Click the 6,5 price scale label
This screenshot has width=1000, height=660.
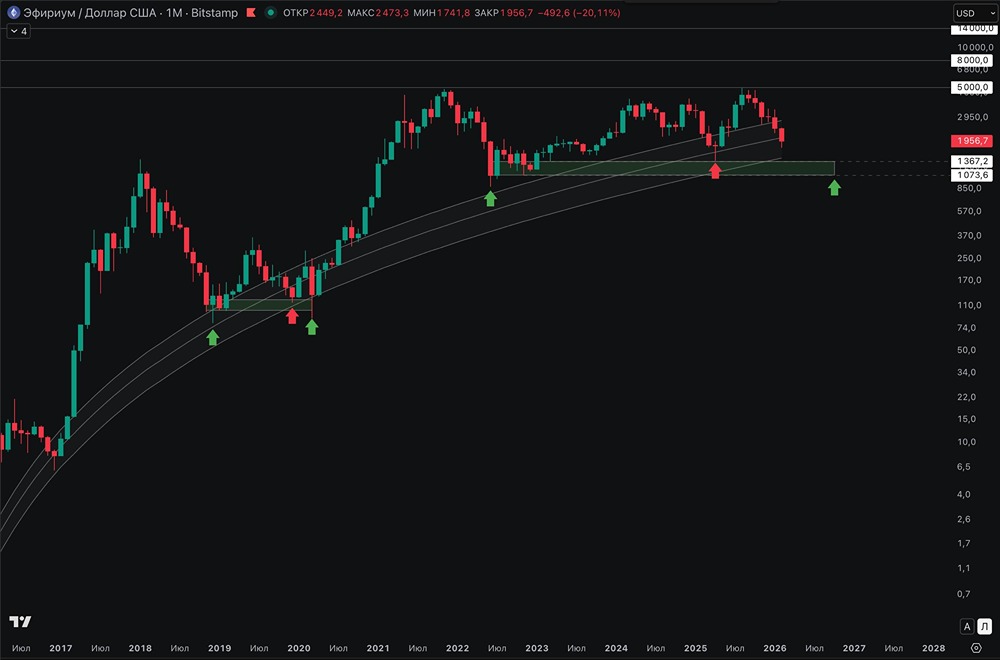(964, 467)
